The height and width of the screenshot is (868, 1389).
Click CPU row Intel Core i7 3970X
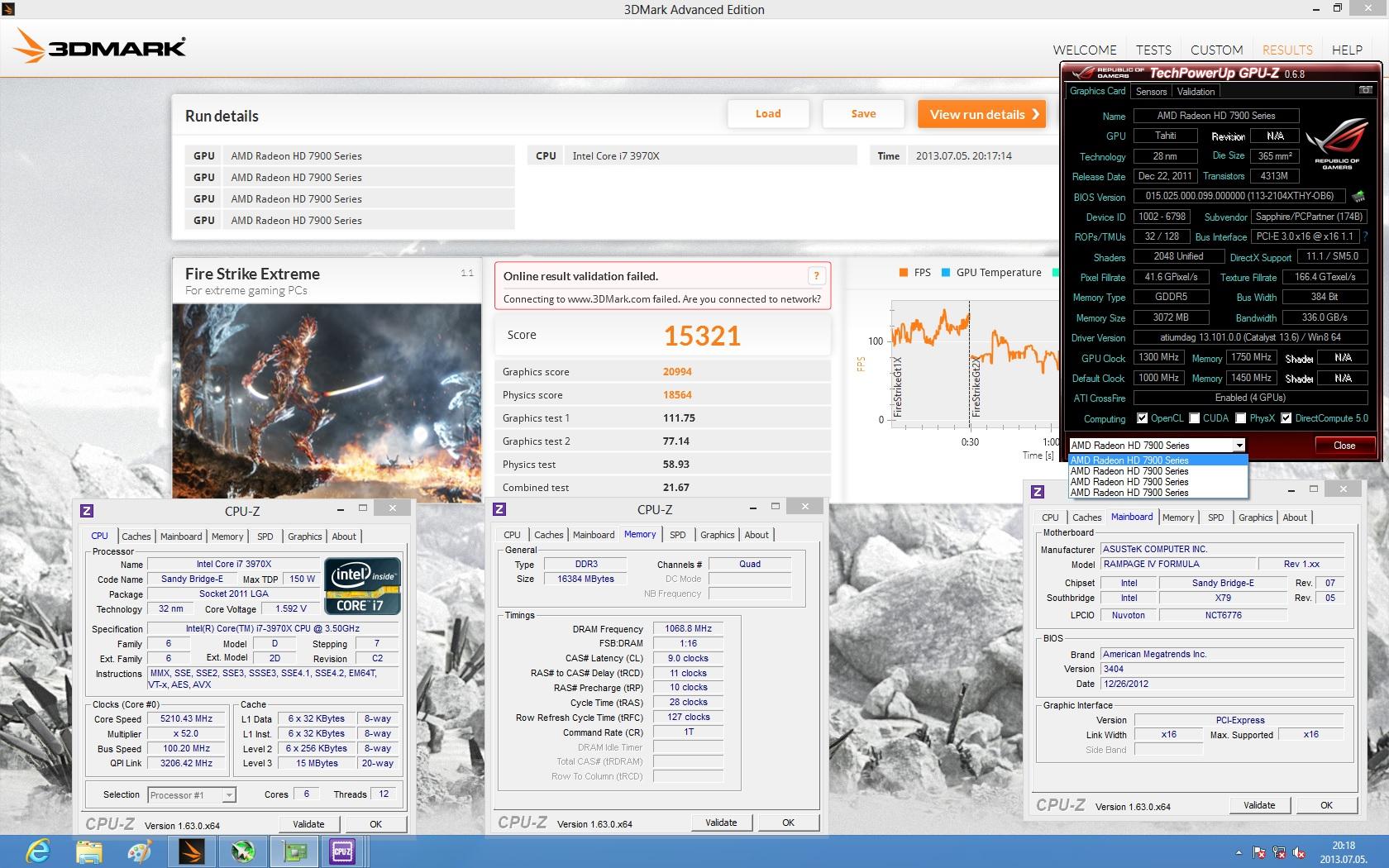point(692,155)
